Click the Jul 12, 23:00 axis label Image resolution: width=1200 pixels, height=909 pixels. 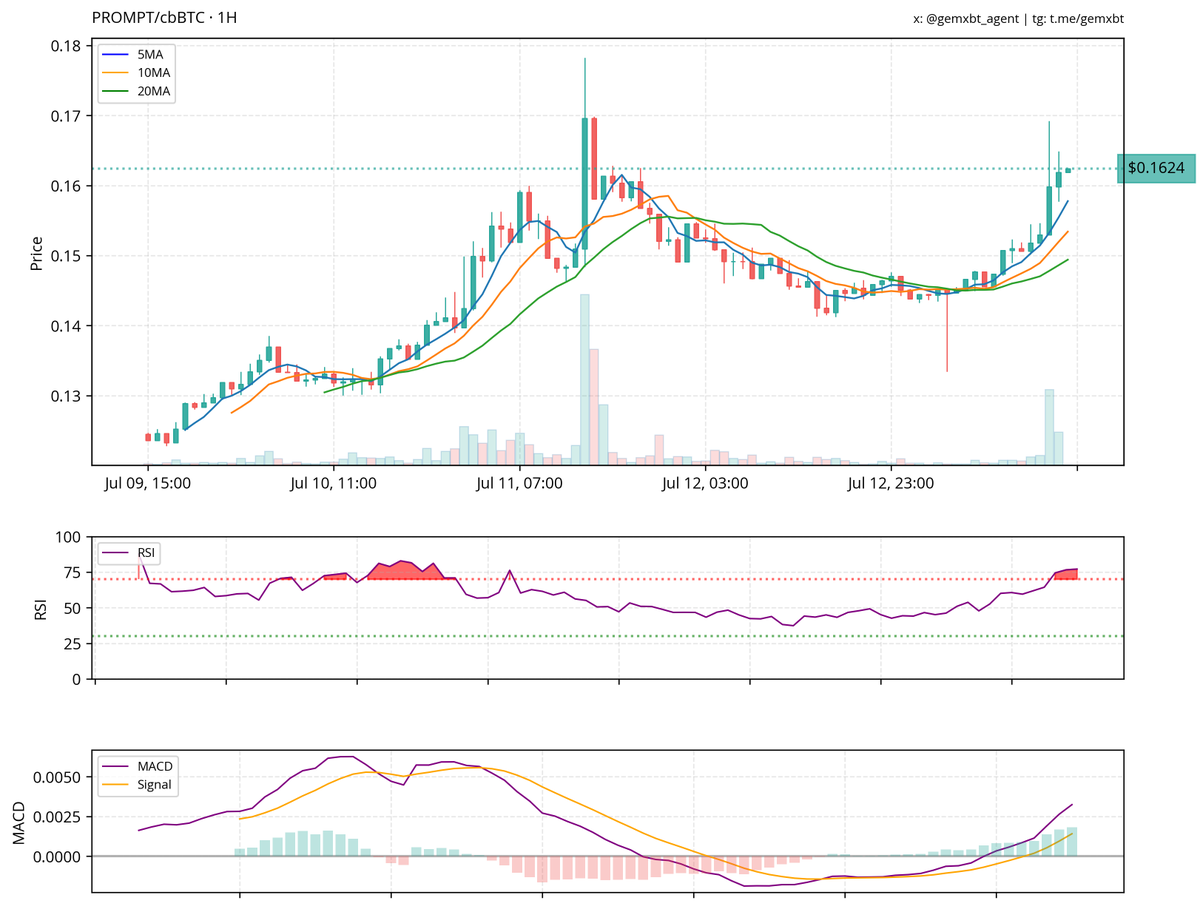892,484
